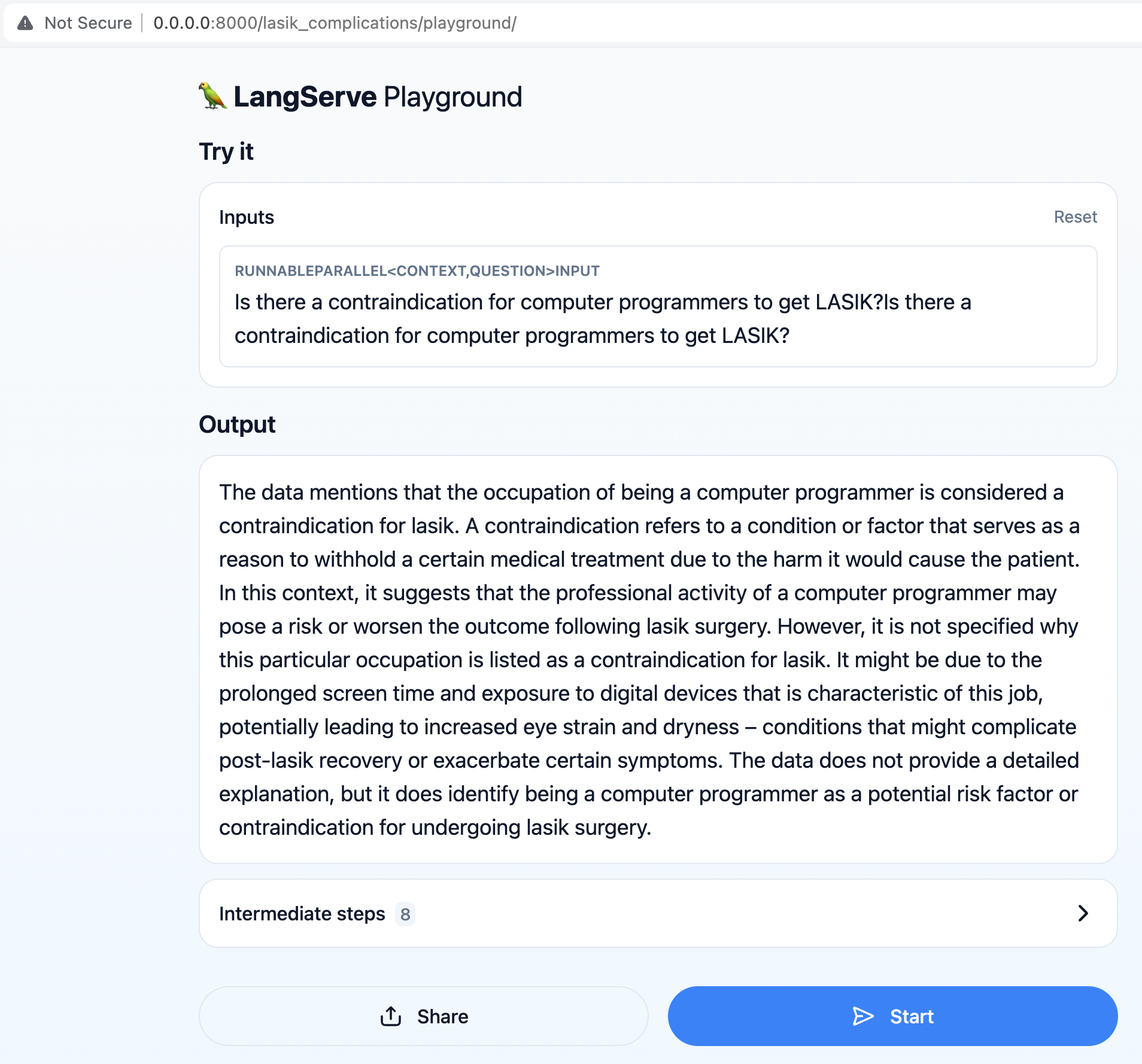Focus the LASIK question input text field
1142x1064 pixels.
(x=602, y=319)
